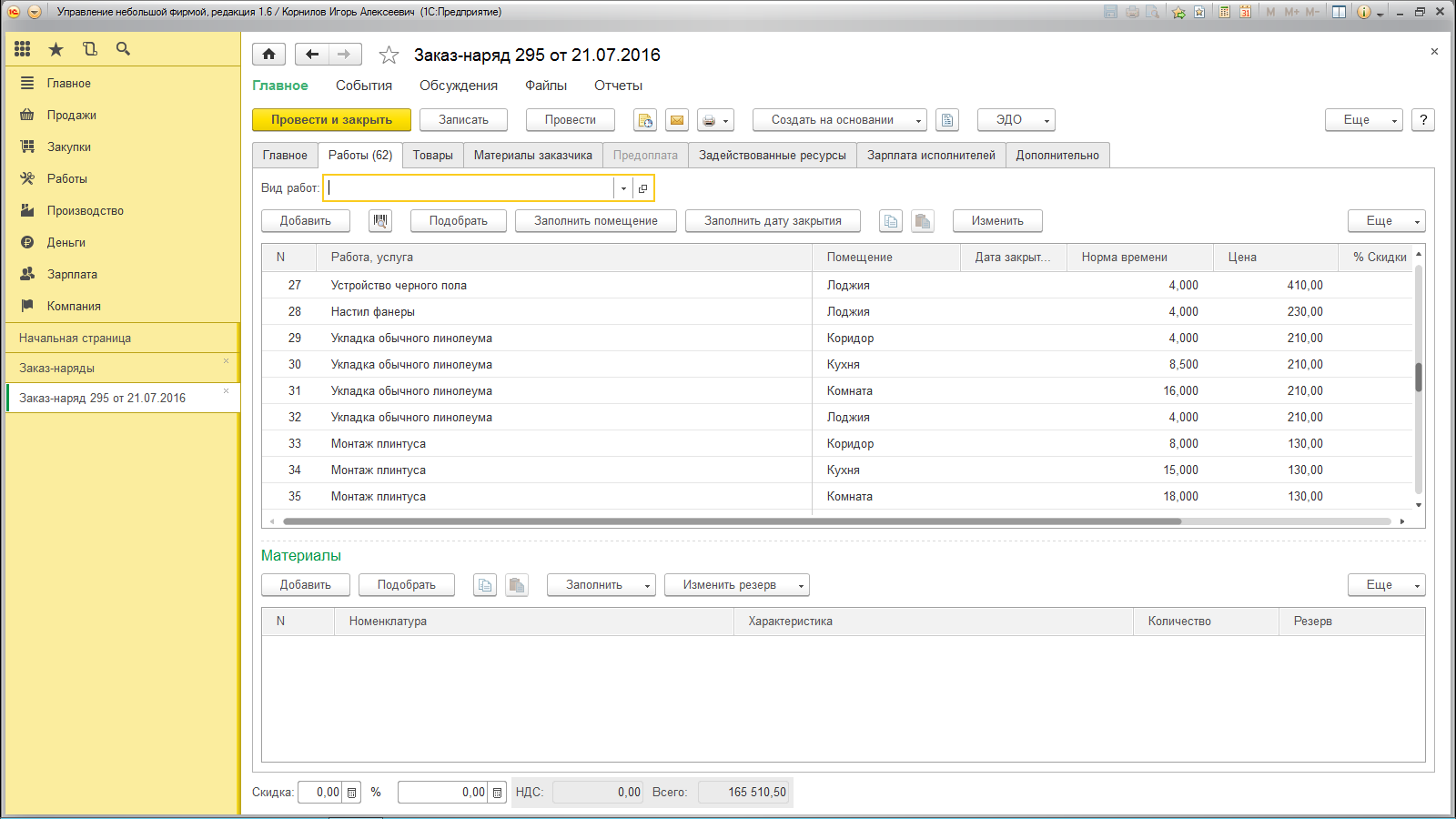1456x819 pixels.
Task: Star this order as a favorite
Action: [389, 56]
